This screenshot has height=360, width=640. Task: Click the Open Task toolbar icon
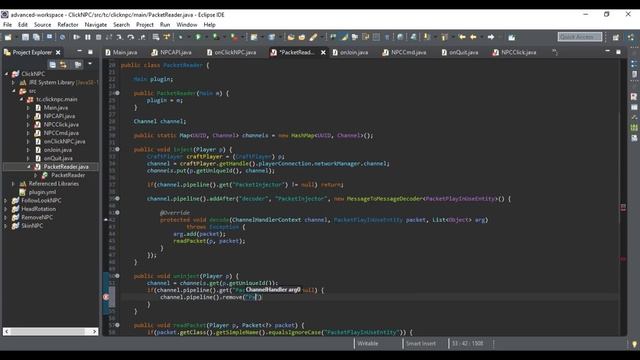coord(302,37)
